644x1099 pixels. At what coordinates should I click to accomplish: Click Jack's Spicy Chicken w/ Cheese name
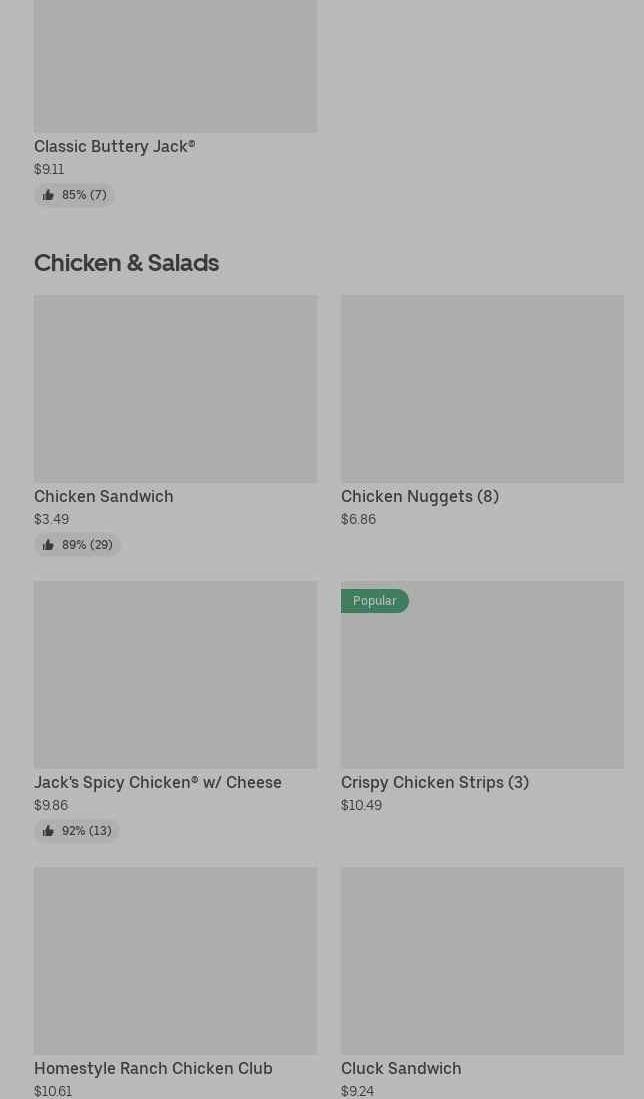[x=158, y=782]
